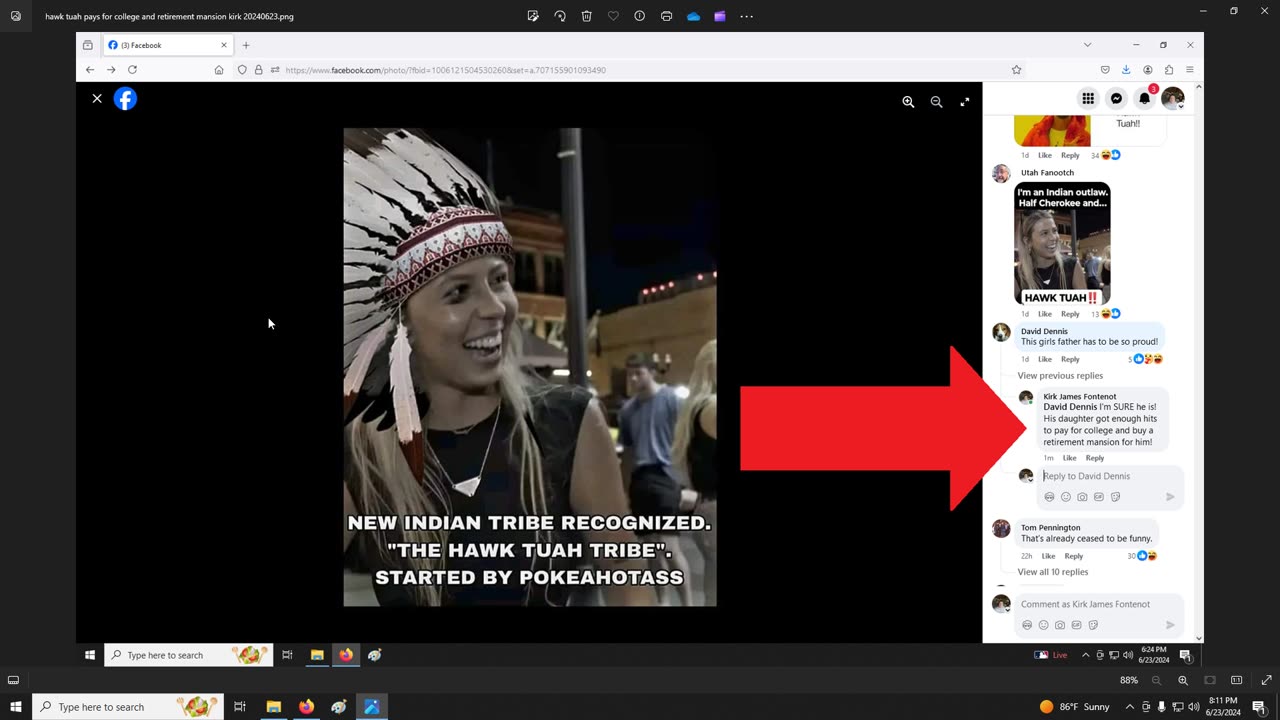Open the Edit image tool in Photos

pos(533,16)
